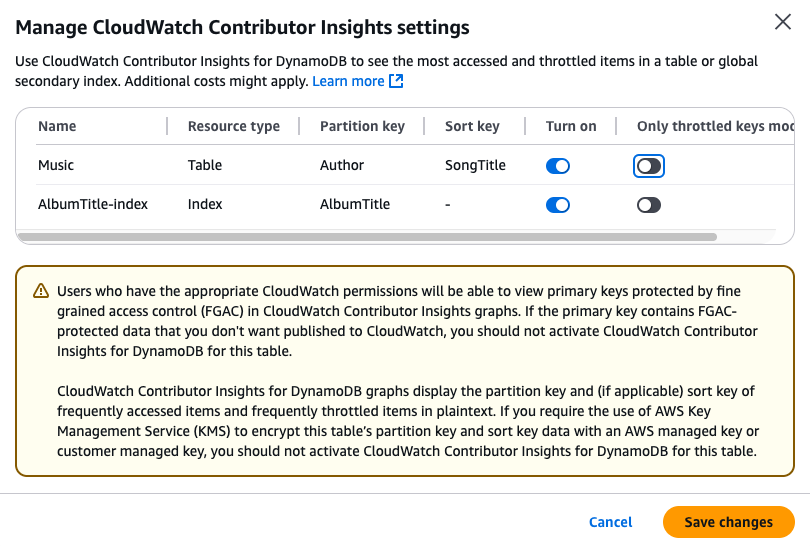Select the Music row name cell
This screenshot has height=546, width=810.
[x=56, y=165]
